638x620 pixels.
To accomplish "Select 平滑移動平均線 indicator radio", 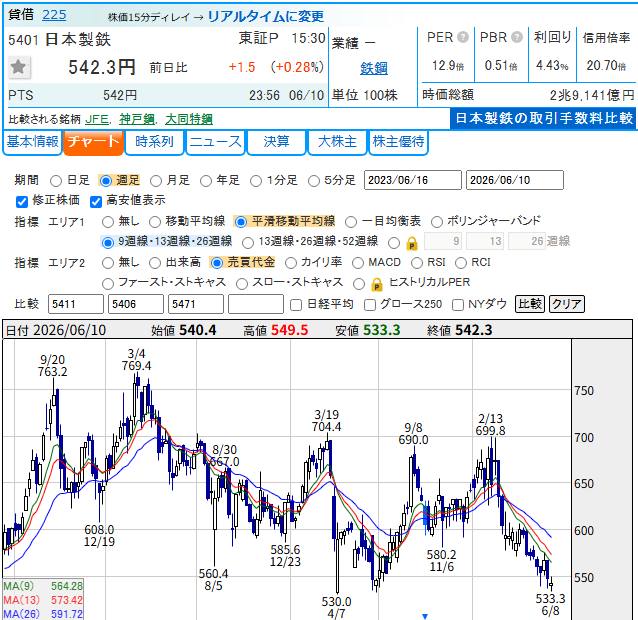I will click(x=241, y=222).
